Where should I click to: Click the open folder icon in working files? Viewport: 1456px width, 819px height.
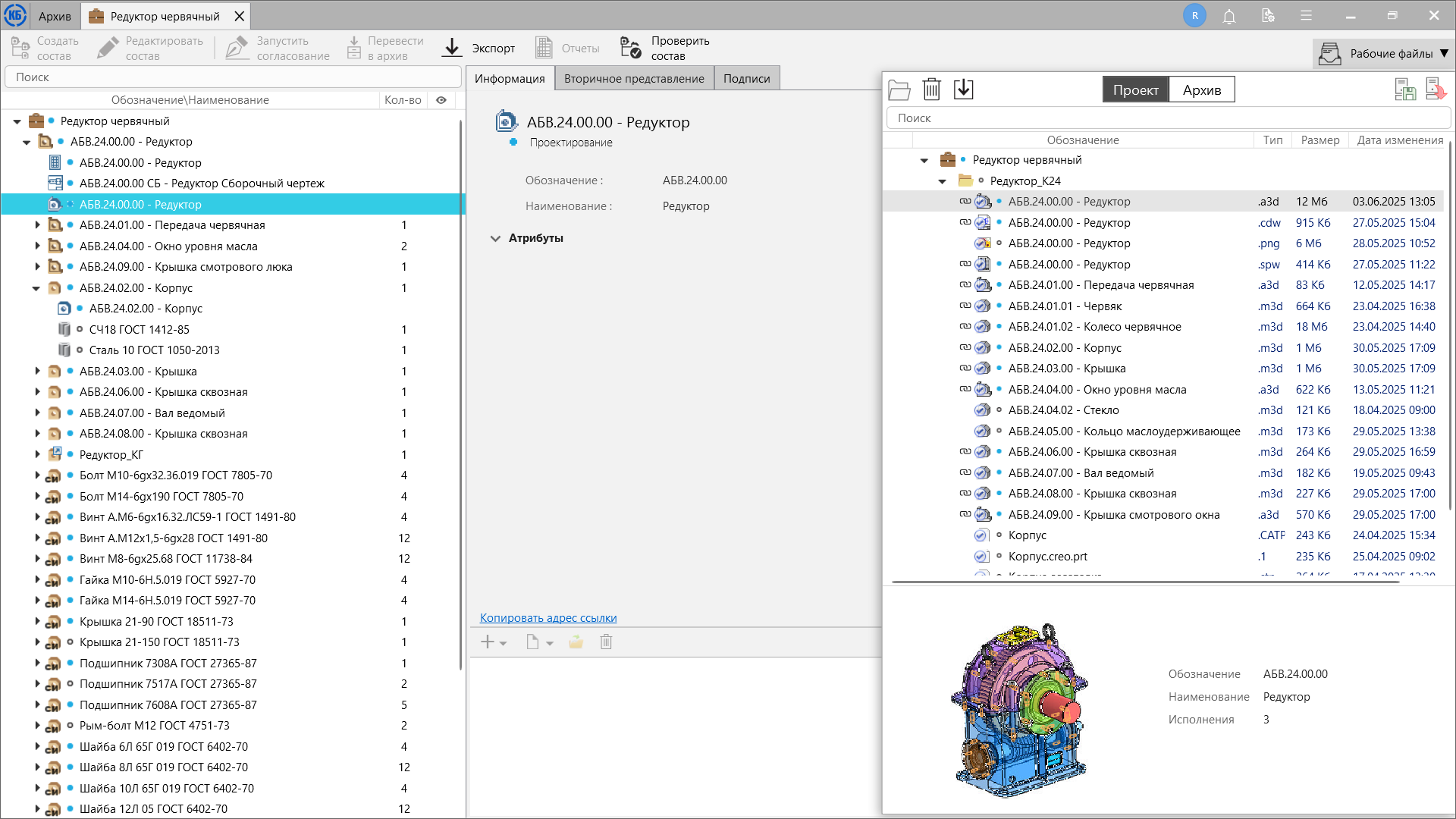pyautogui.click(x=899, y=89)
